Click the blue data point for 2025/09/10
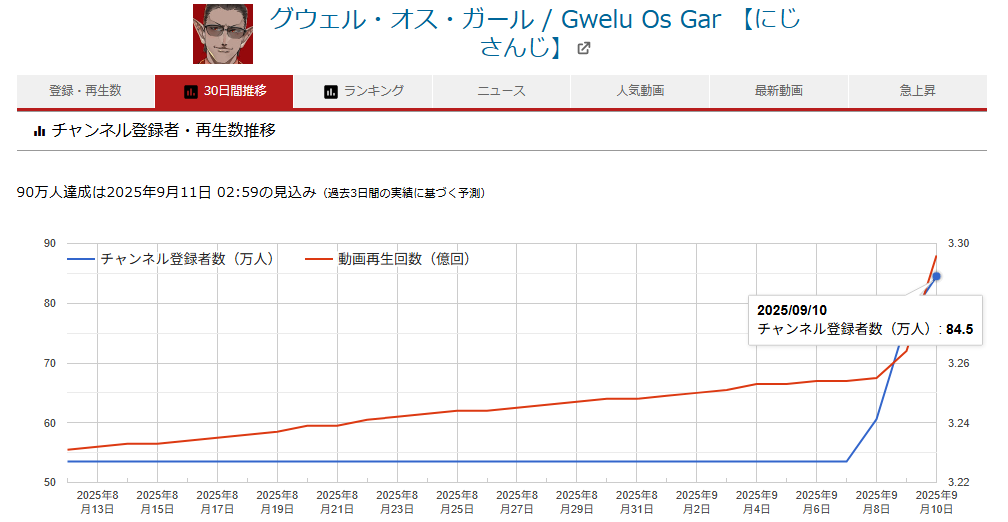This screenshot has height=522, width=1008. pyautogui.click(x=936, y=277)
